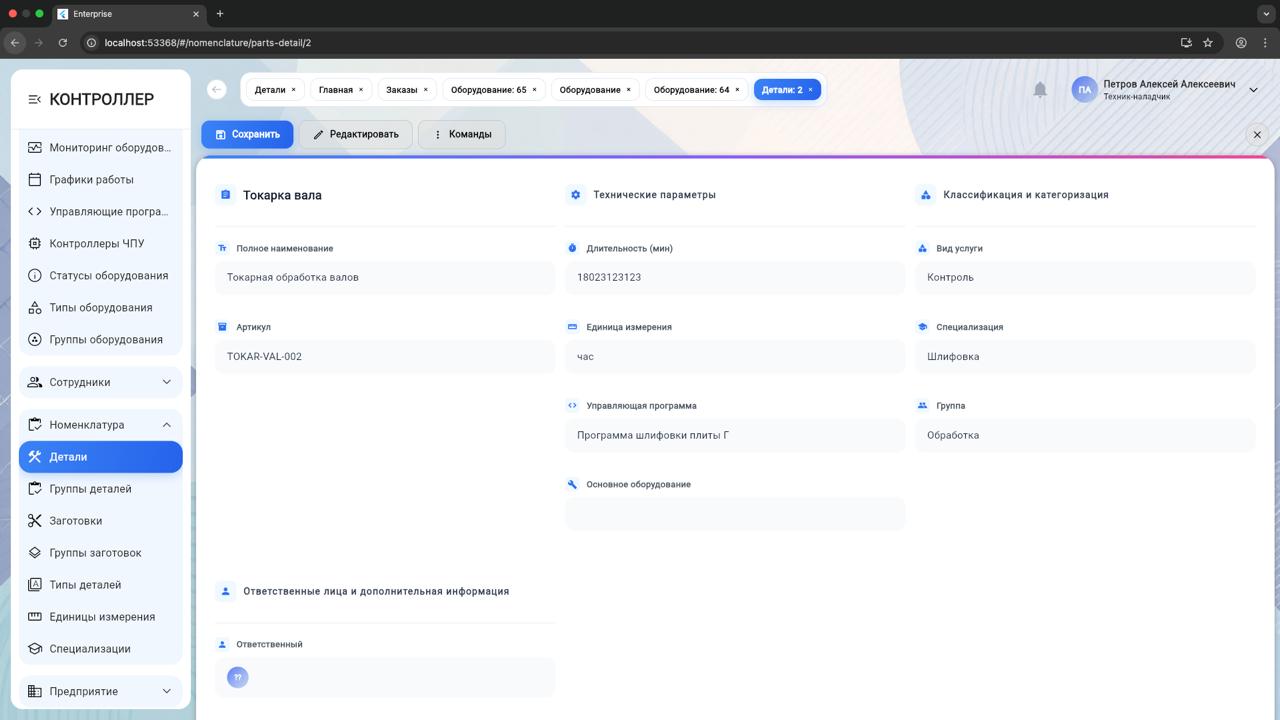The image size is (1280, 720).
Task: Collapse the sidebar with the hamburger menu icon
Action: coord(35,99)
